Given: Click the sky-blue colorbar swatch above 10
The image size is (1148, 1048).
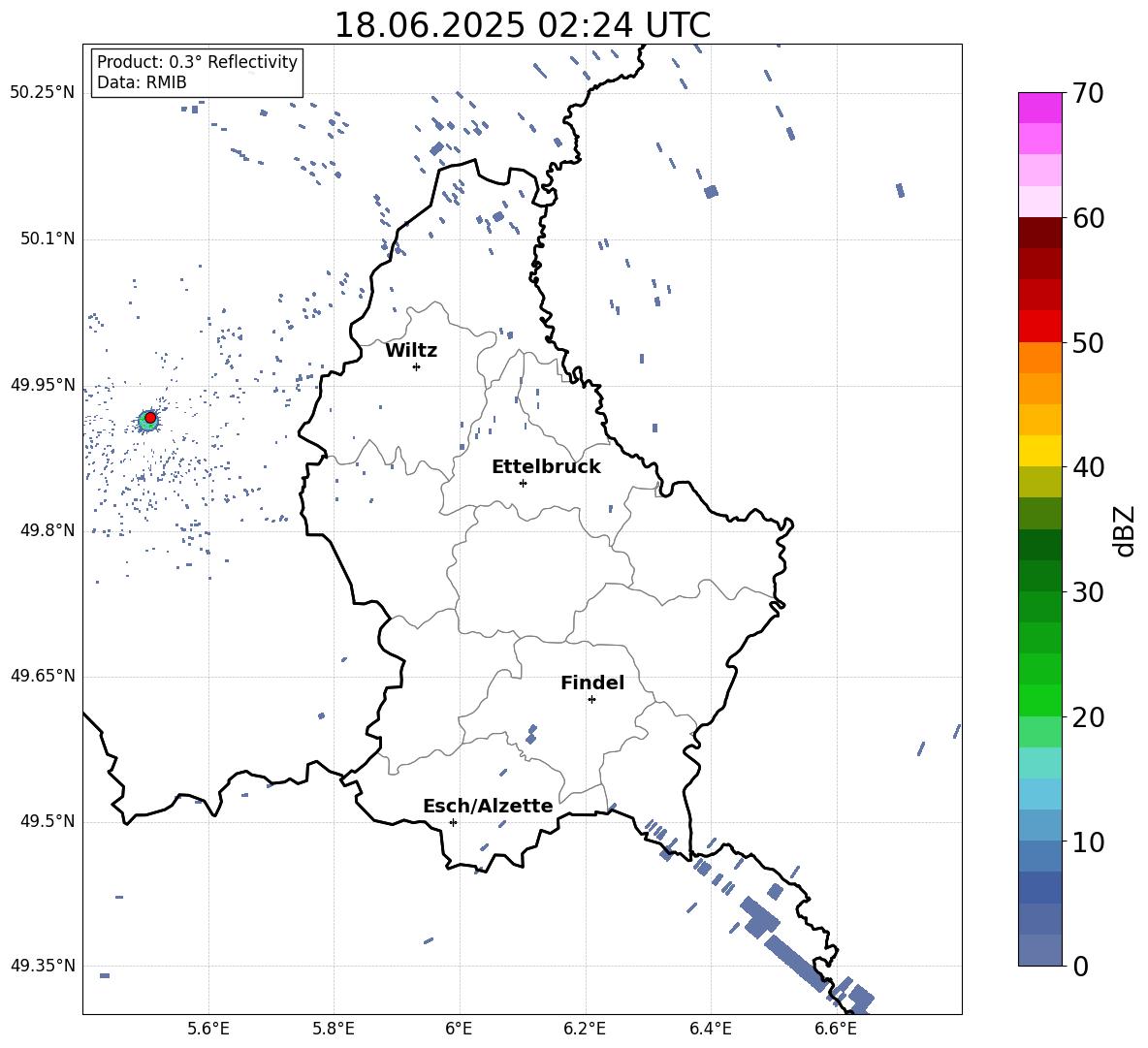Looking at the screenshot, I should pyautogui.click(x=1039, y=794).
